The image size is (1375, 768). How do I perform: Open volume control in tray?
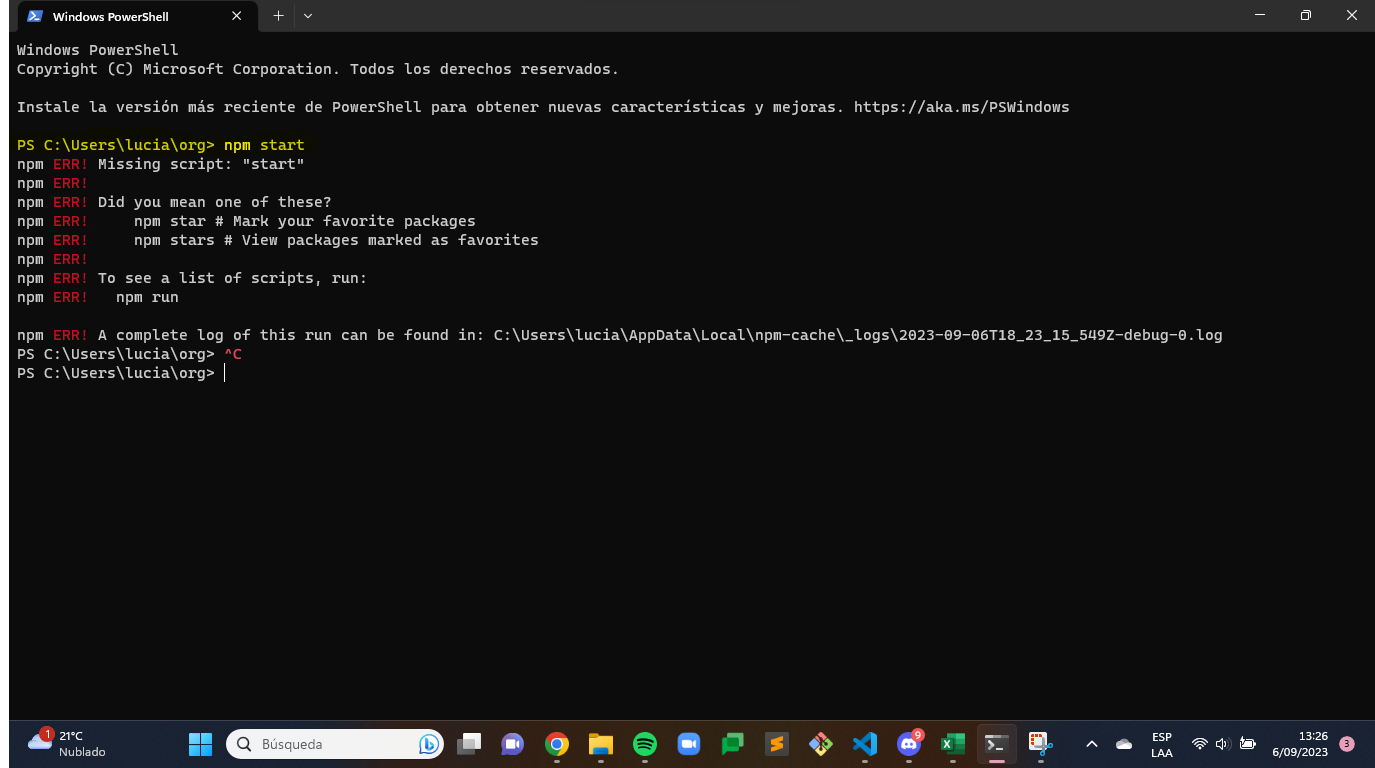tap(1222, 744)
